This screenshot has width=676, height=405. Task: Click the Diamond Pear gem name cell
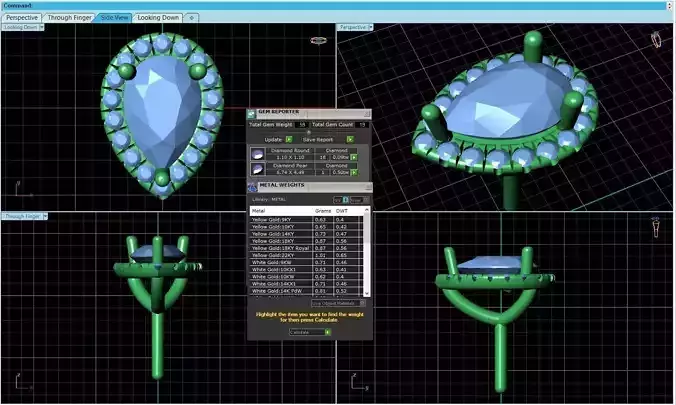[290, 166]
